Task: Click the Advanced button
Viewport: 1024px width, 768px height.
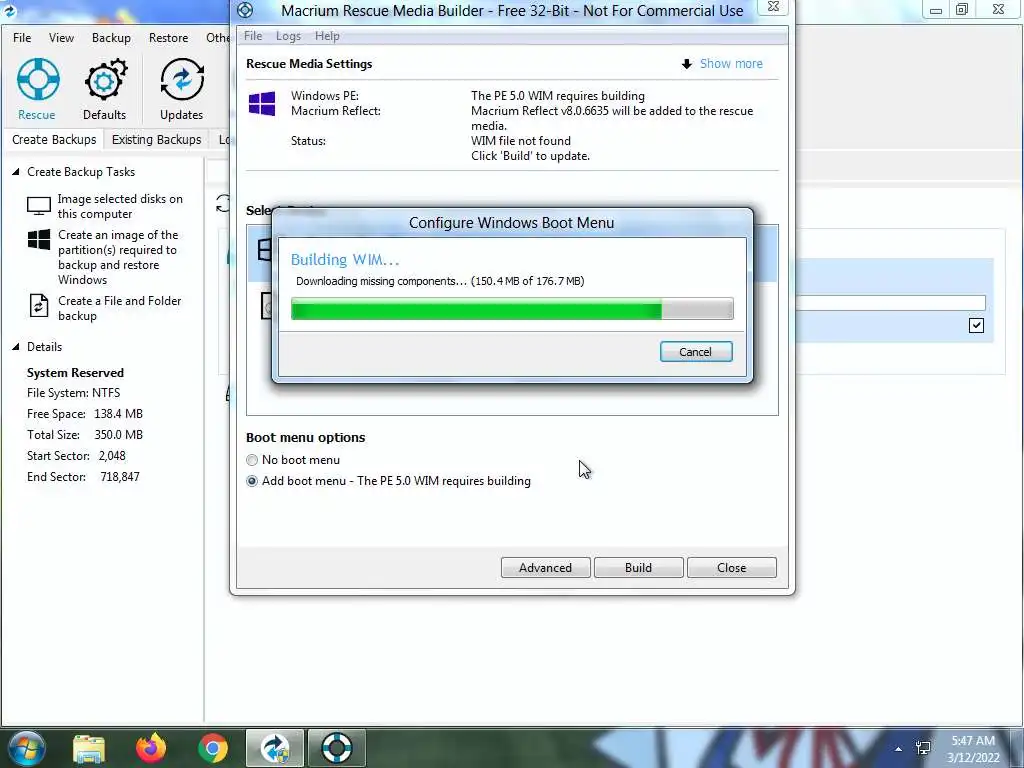Action: click(x=545, y=568)
